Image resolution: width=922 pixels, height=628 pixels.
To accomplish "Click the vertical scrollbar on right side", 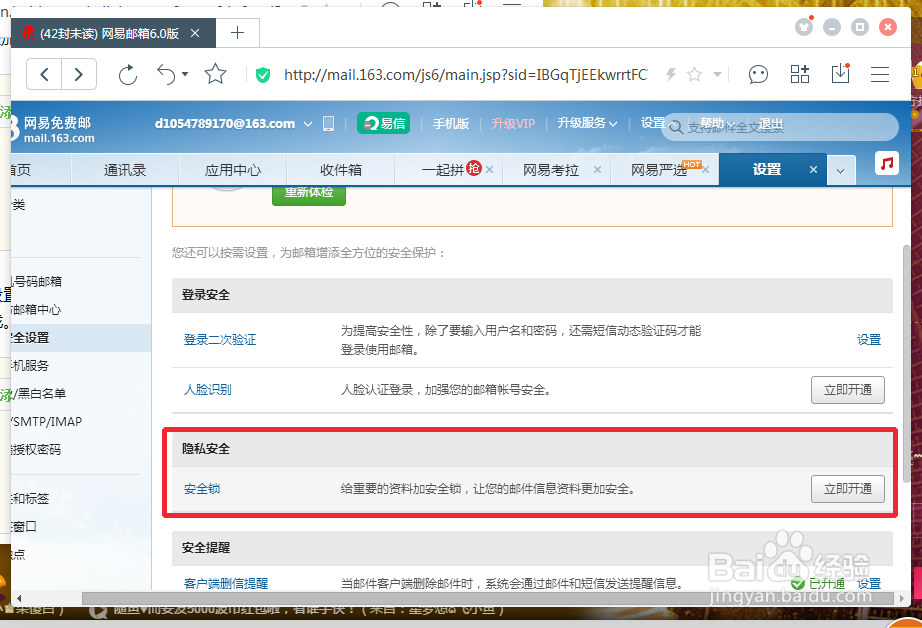I will pyautogui.click(x=906, y=363).
